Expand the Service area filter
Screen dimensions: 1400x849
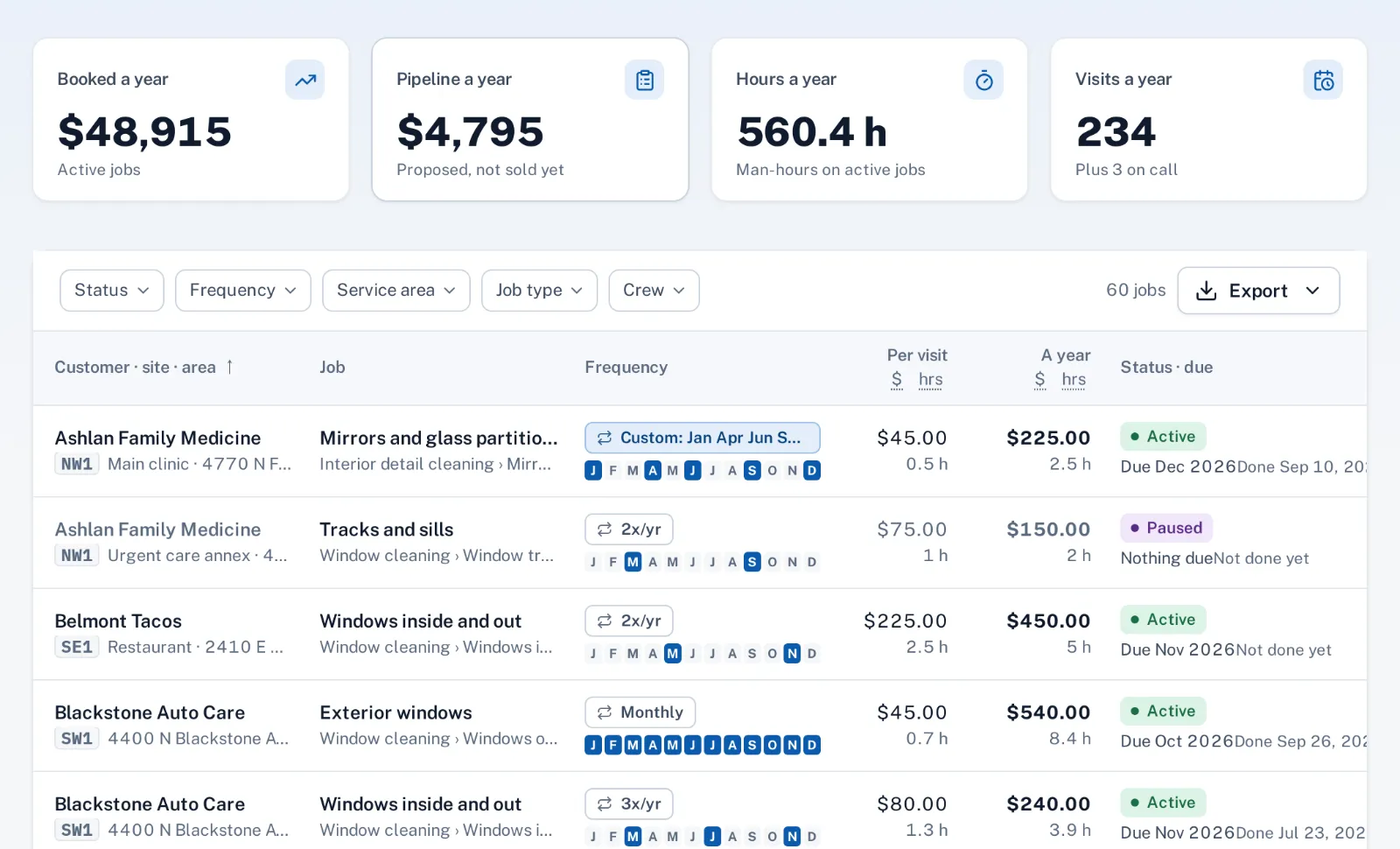[396, 291]
